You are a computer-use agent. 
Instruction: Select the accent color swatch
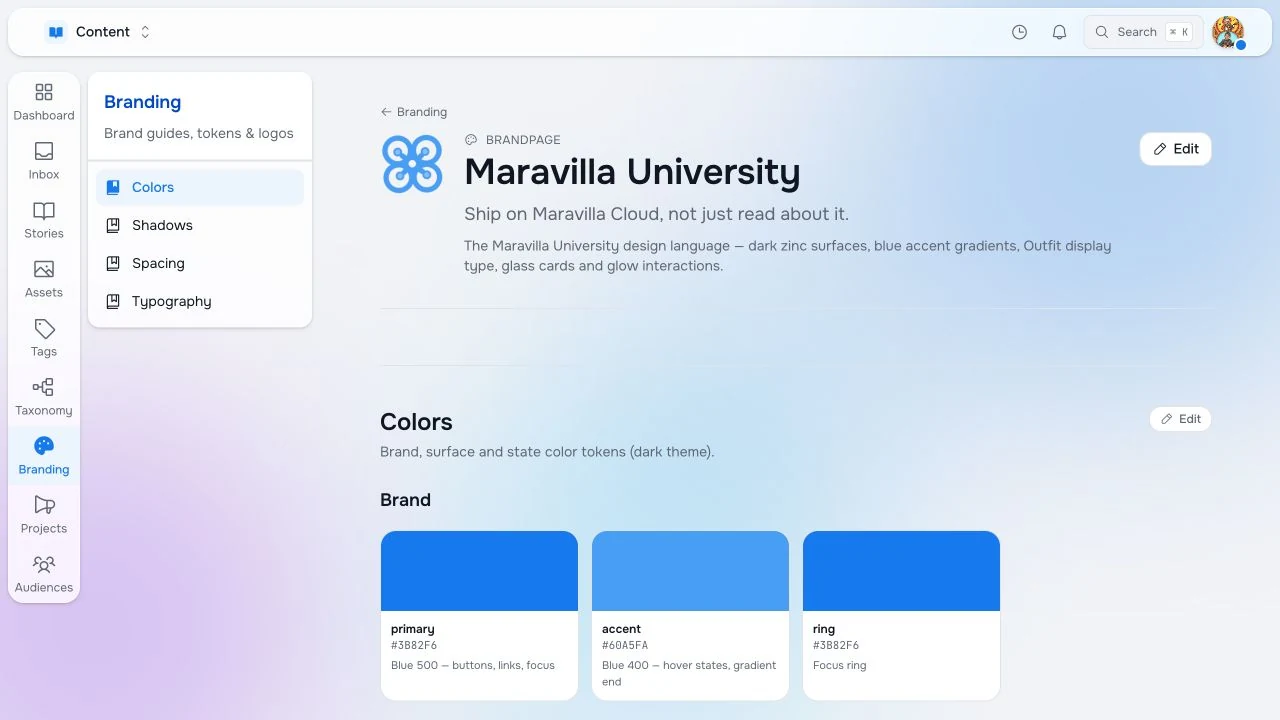tap(690, 571)
